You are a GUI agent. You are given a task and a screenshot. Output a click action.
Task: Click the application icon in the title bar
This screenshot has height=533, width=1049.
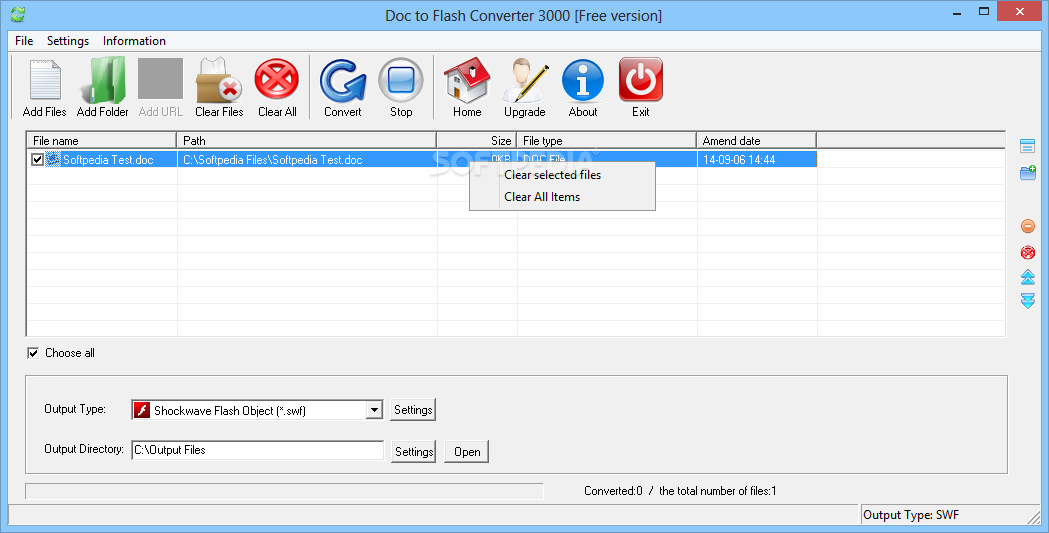pos(18,13)
